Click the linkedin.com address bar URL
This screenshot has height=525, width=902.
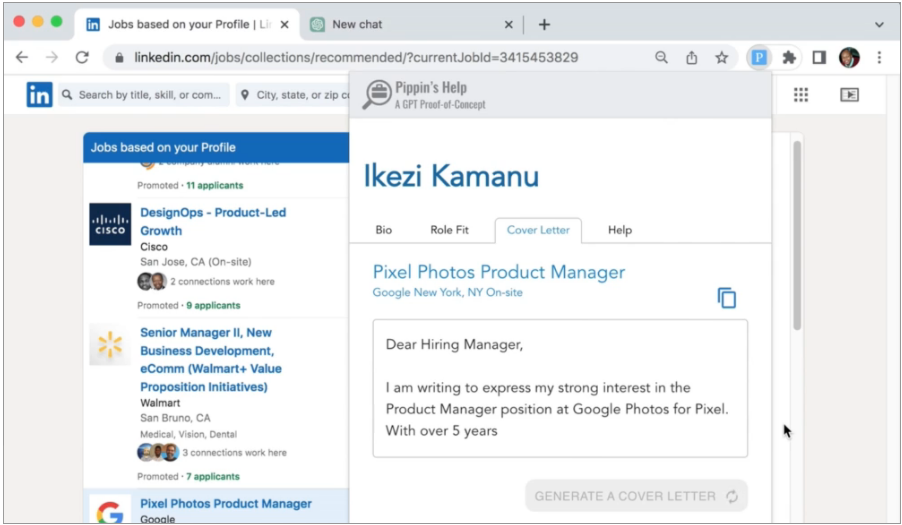coord(356,58)
